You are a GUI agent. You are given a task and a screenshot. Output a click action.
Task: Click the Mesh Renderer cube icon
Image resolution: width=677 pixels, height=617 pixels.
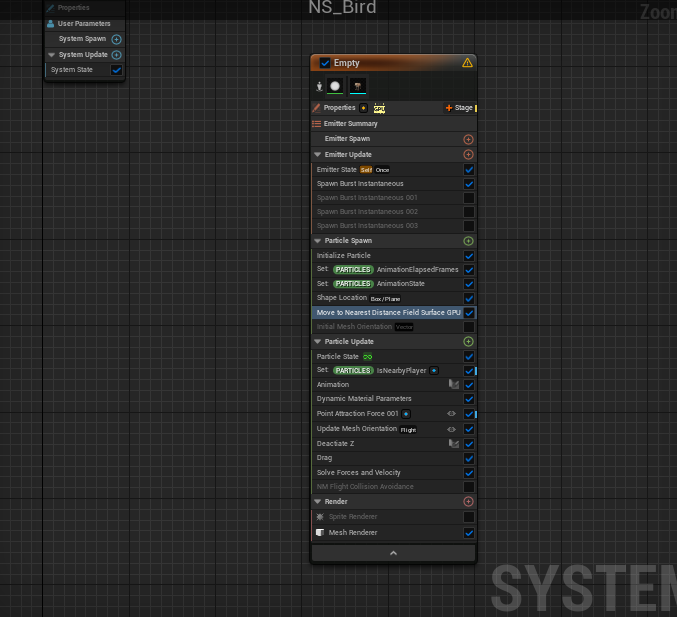point(320,533)
